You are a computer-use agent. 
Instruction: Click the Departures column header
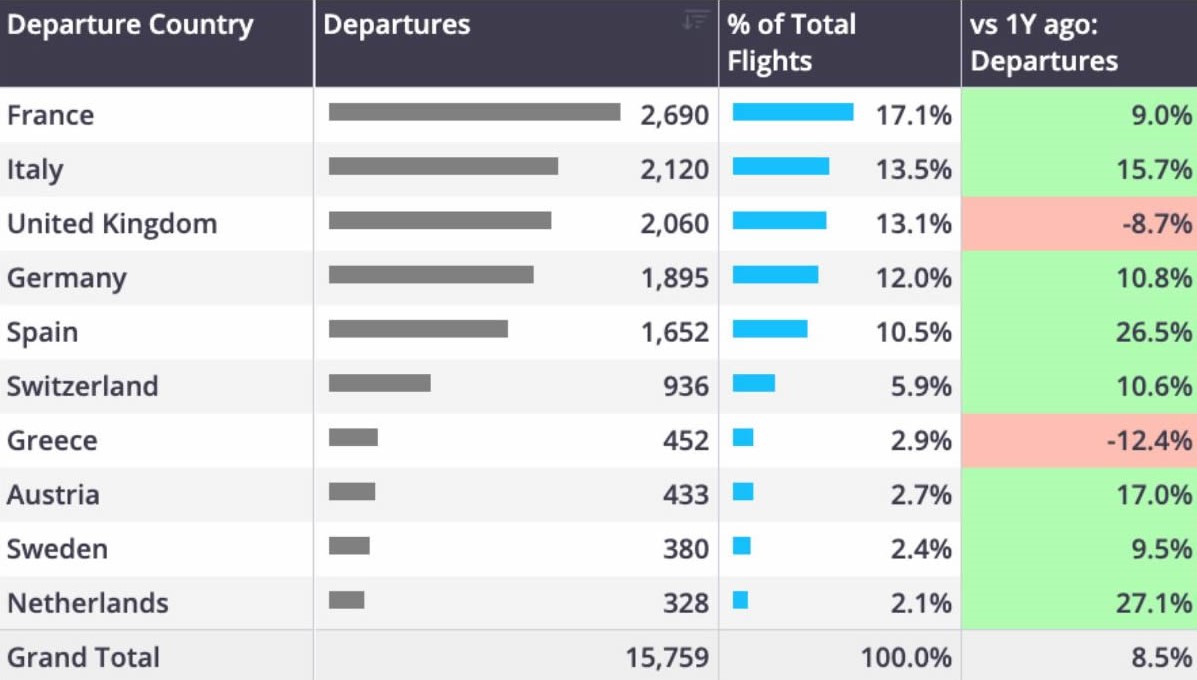coord(516,43)
